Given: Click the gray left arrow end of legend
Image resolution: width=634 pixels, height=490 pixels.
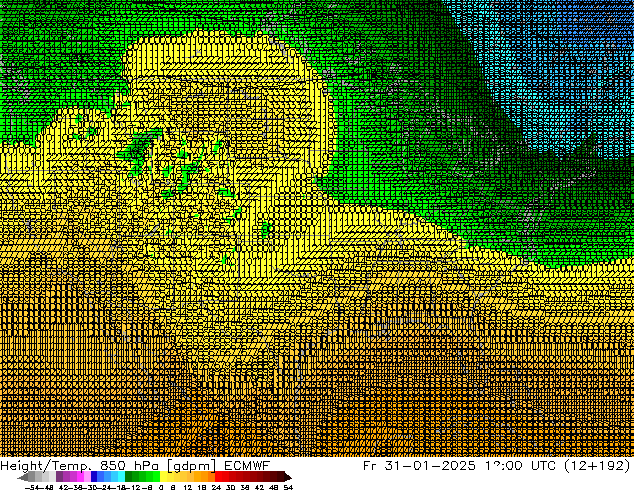Looking at the screenshot, I should (22, 477).
